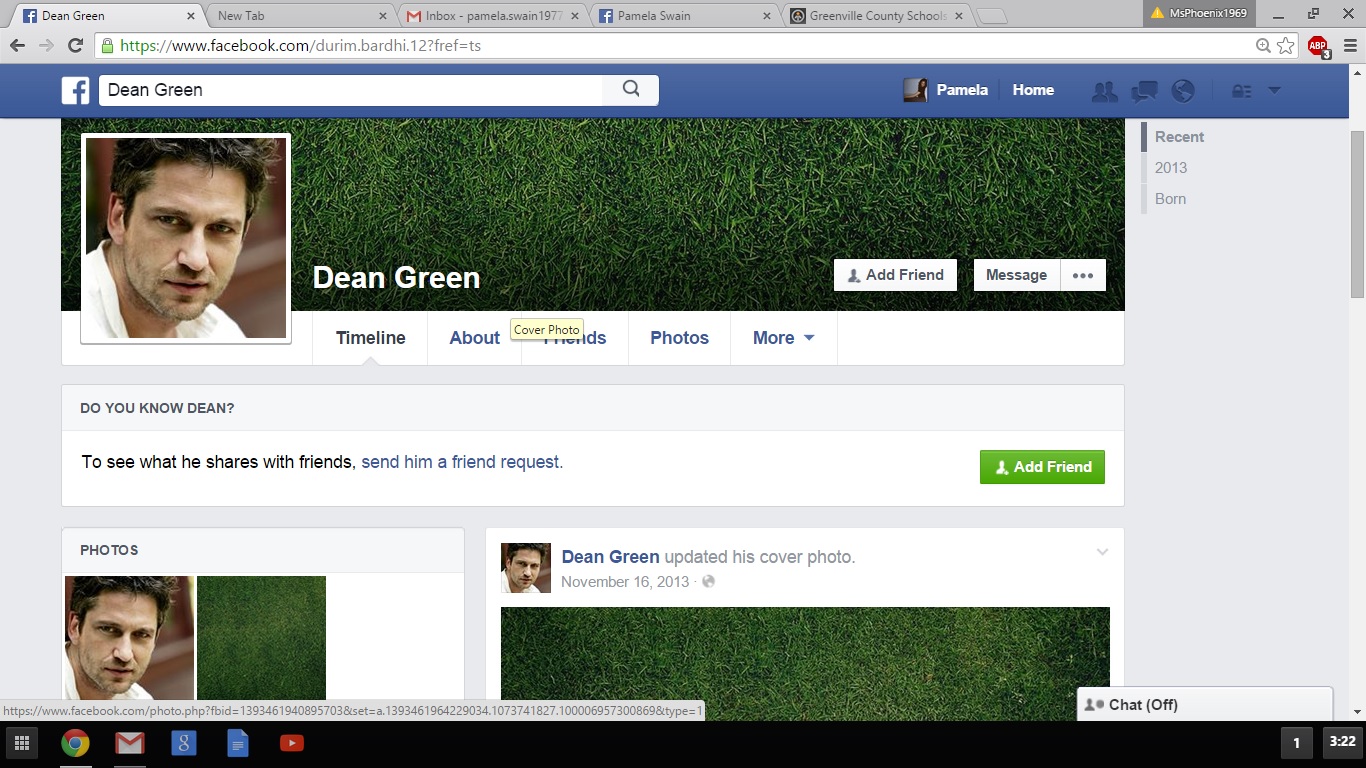The height and width of the screenshot is (768, 1366).
Task: Open a new browser tab
Action: coord(991,16)
